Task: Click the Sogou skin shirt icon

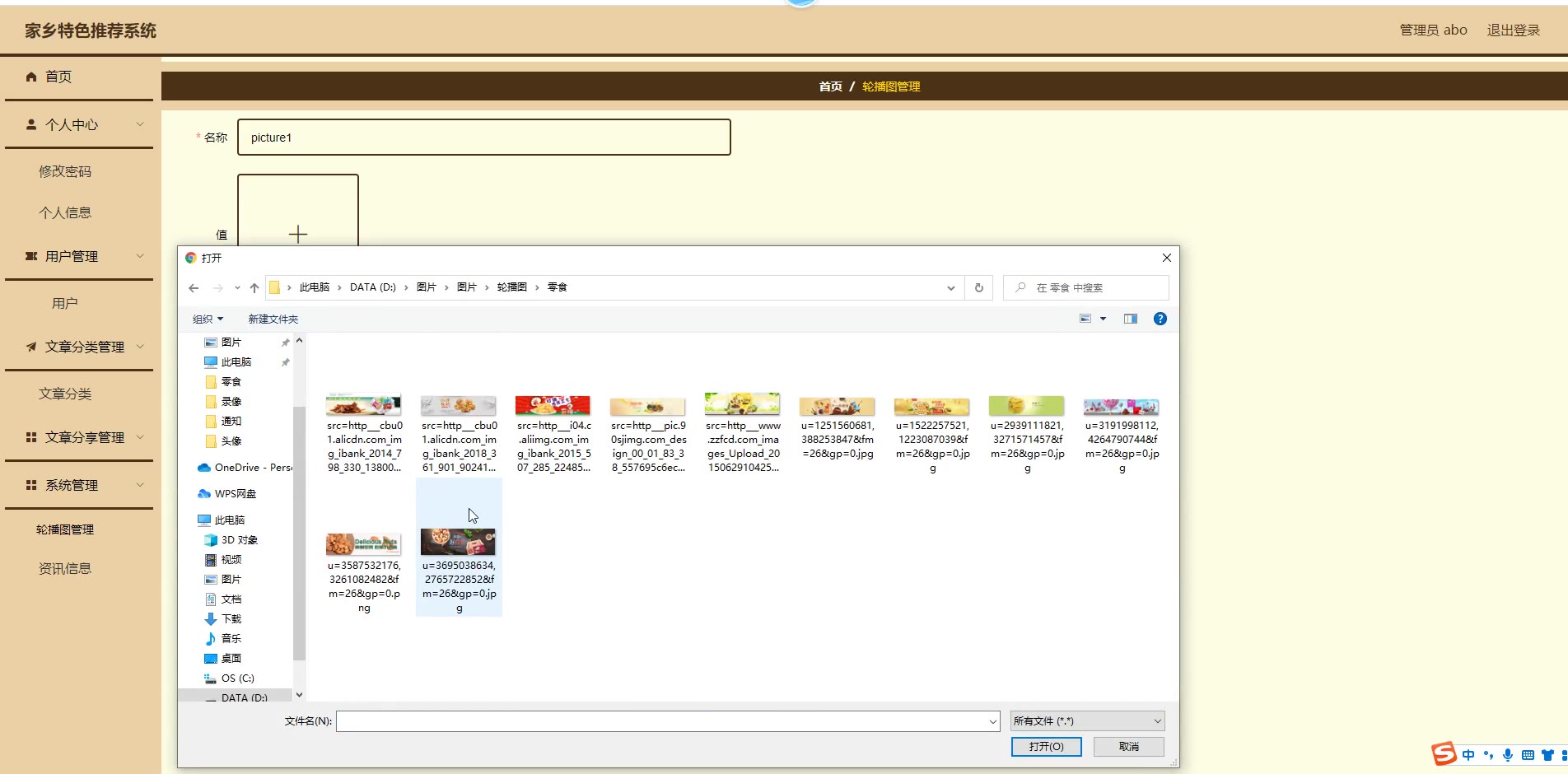Action: [x=1547, y=755]
